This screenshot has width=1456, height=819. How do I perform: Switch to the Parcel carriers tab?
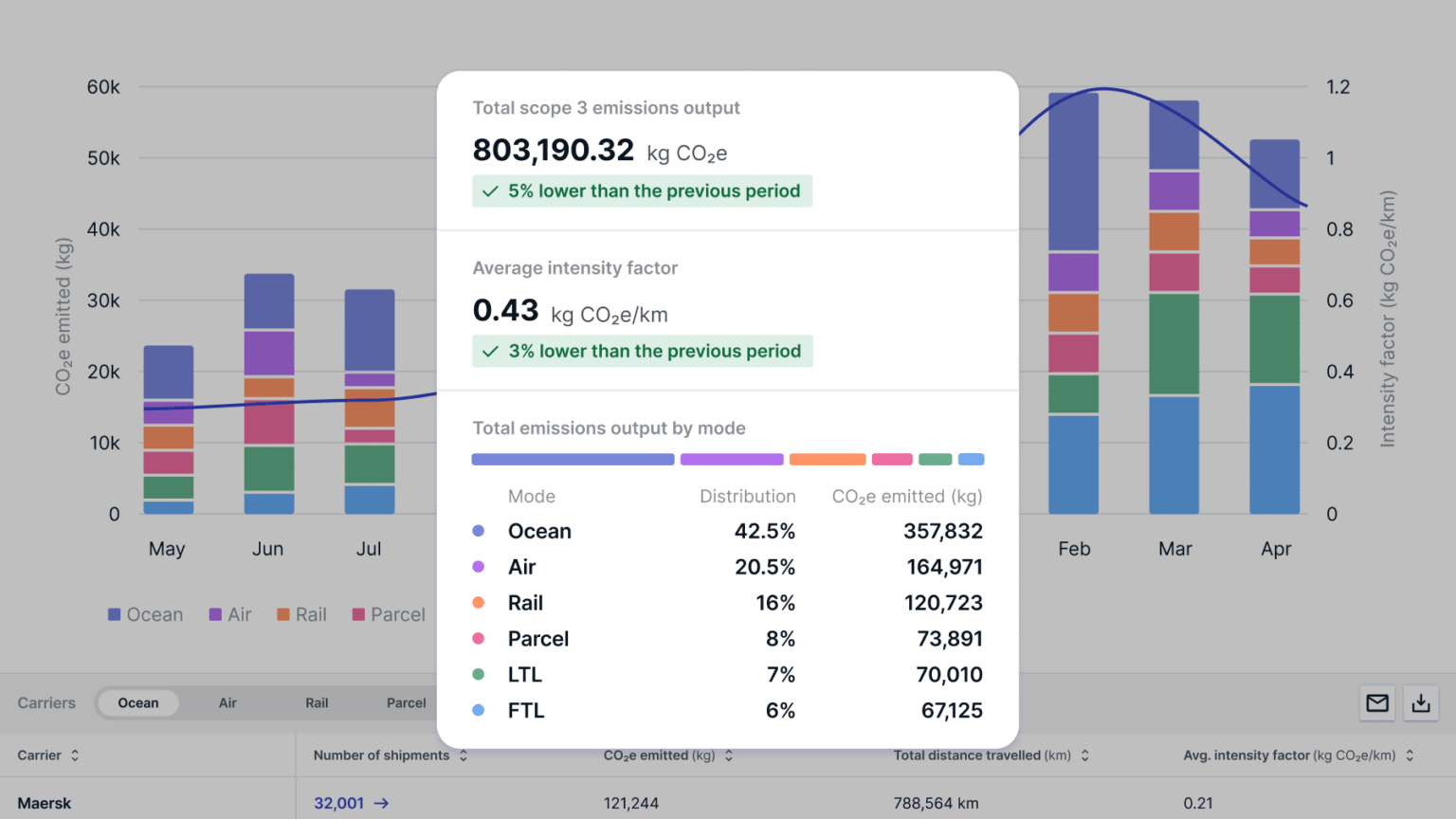[x=406, y=702]
